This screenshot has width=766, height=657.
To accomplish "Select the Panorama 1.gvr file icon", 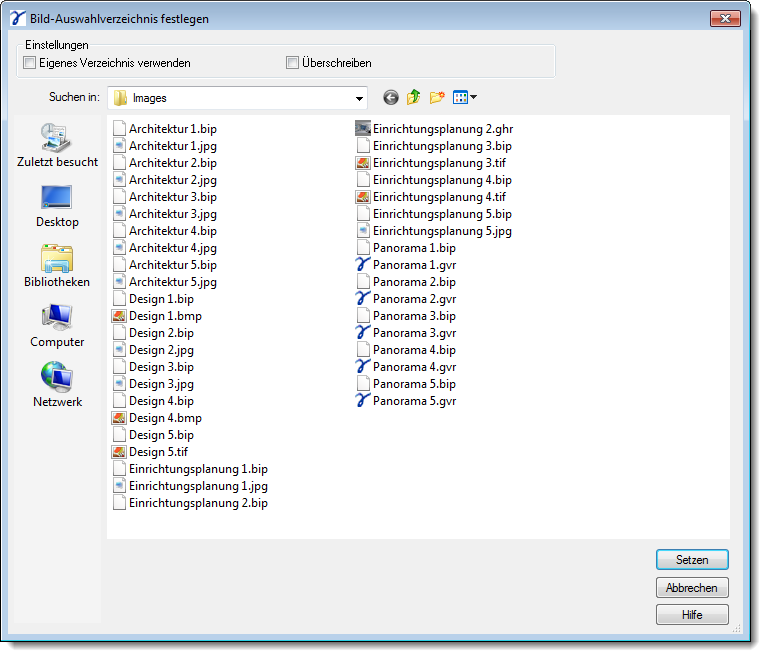I will tap(362, 265).
